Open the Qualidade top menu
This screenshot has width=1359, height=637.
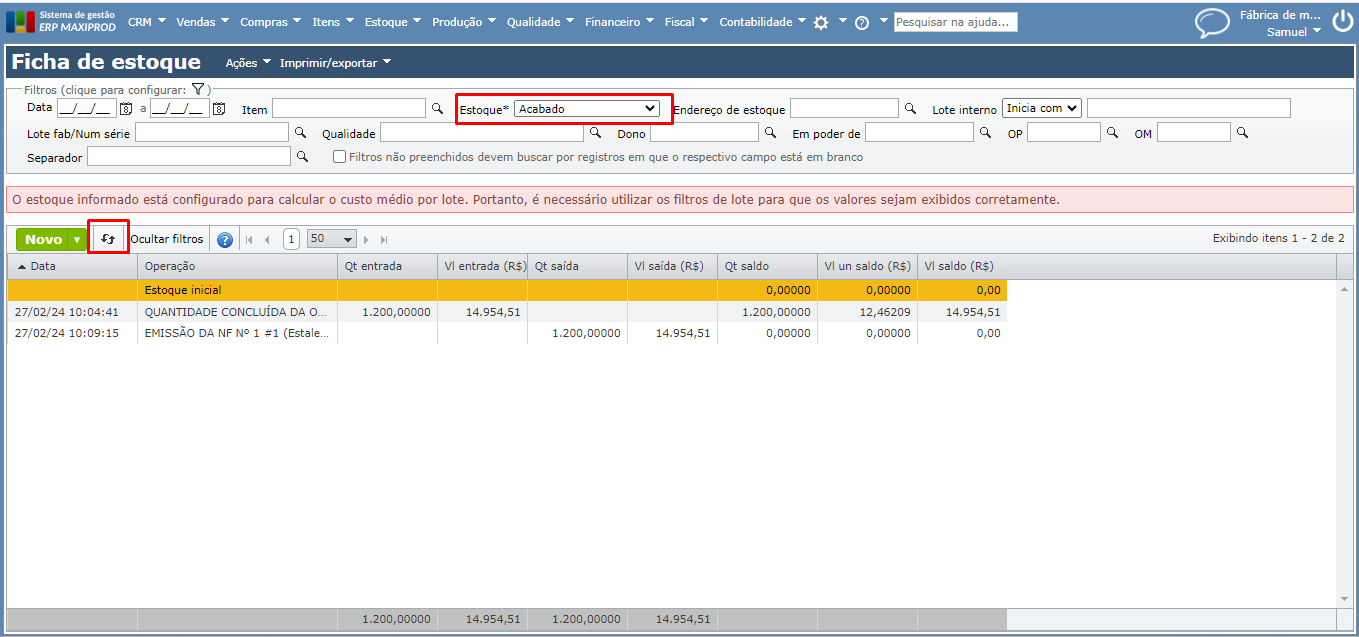(540, 22)
